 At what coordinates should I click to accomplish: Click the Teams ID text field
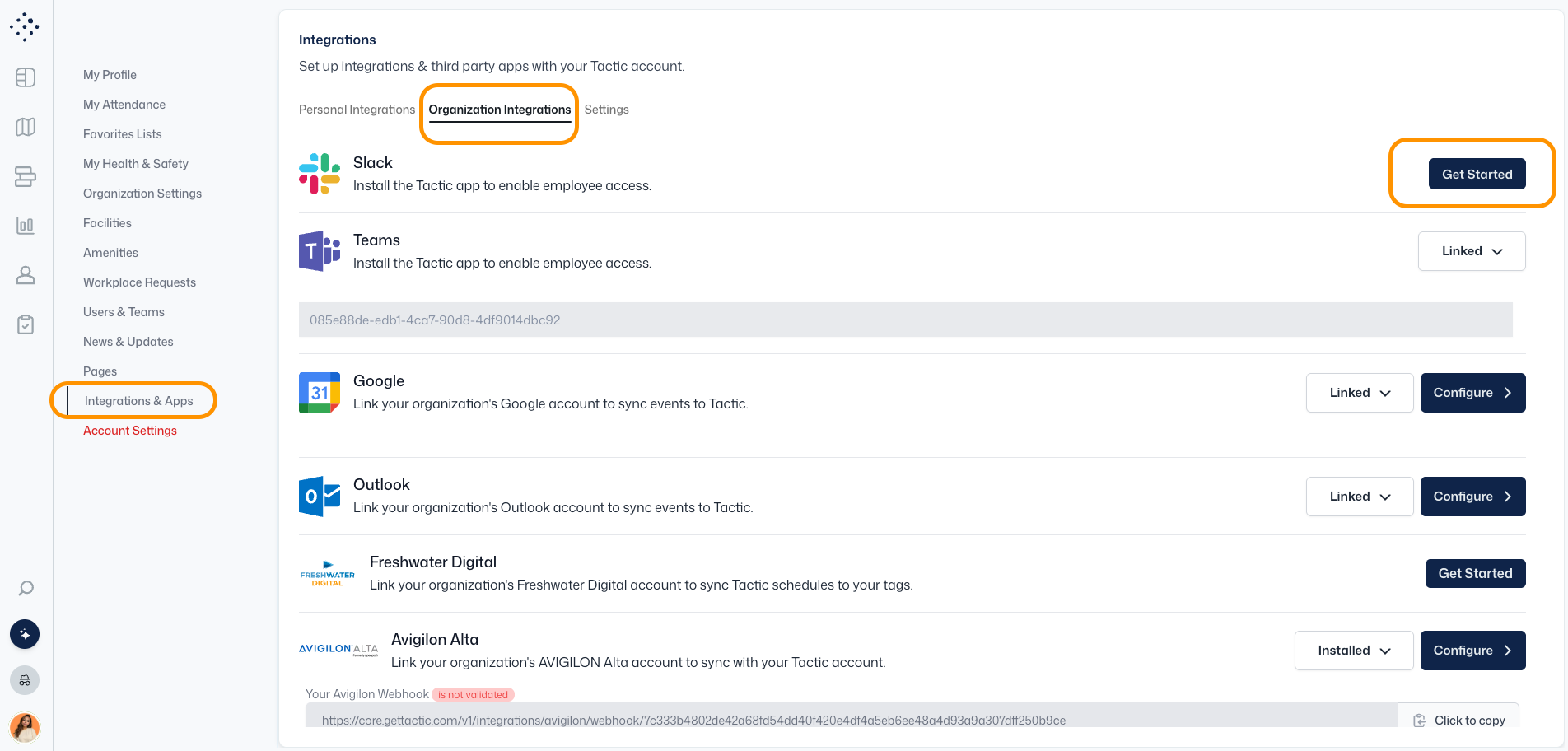905,320
